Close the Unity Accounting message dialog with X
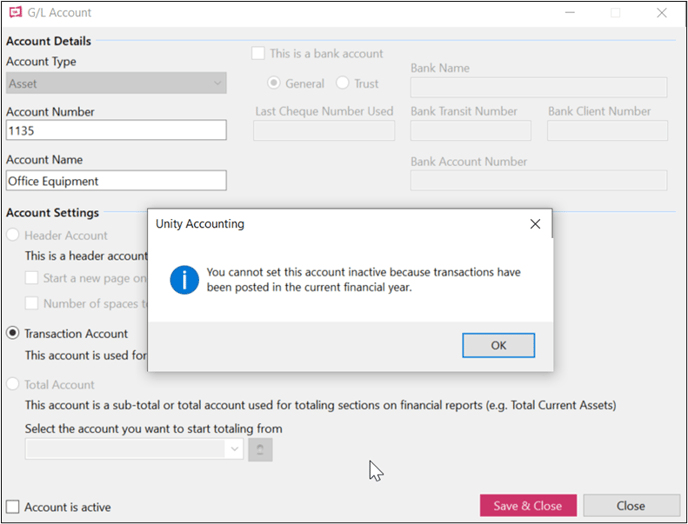The image size is (688, 524). coord(535,224)
